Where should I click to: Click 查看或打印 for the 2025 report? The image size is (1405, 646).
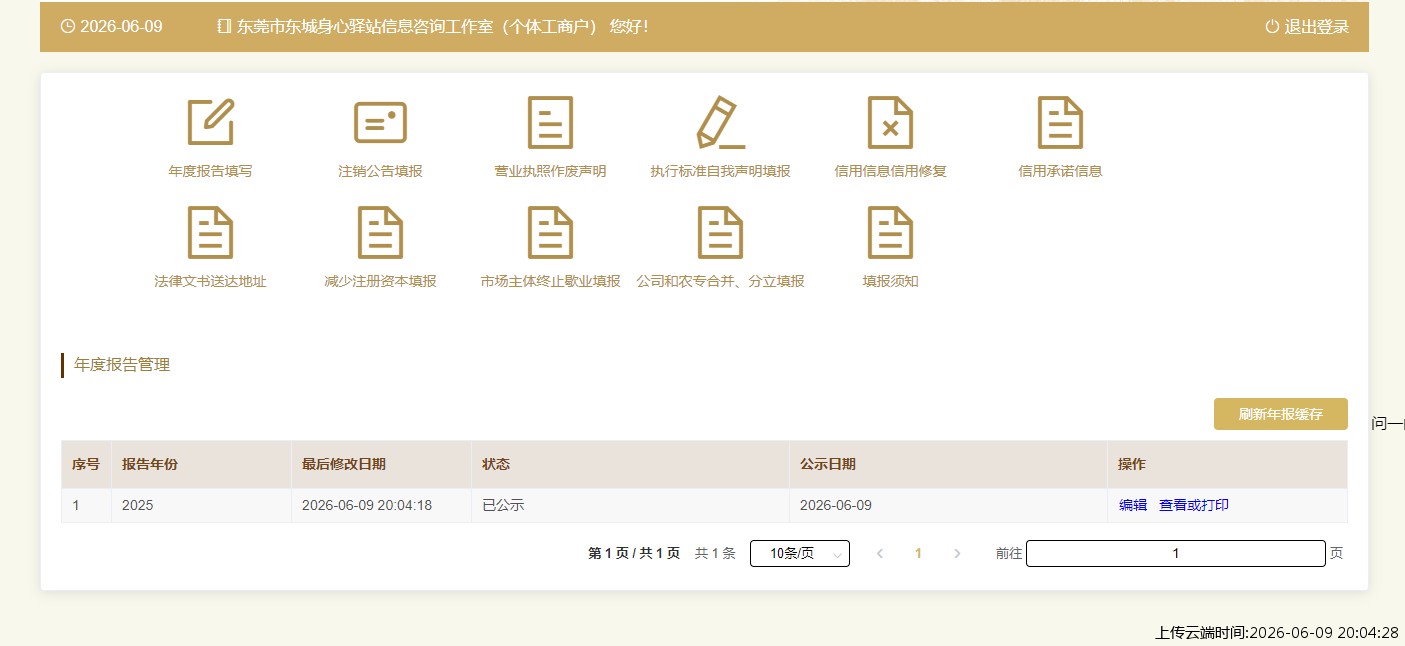[1194, 506]
